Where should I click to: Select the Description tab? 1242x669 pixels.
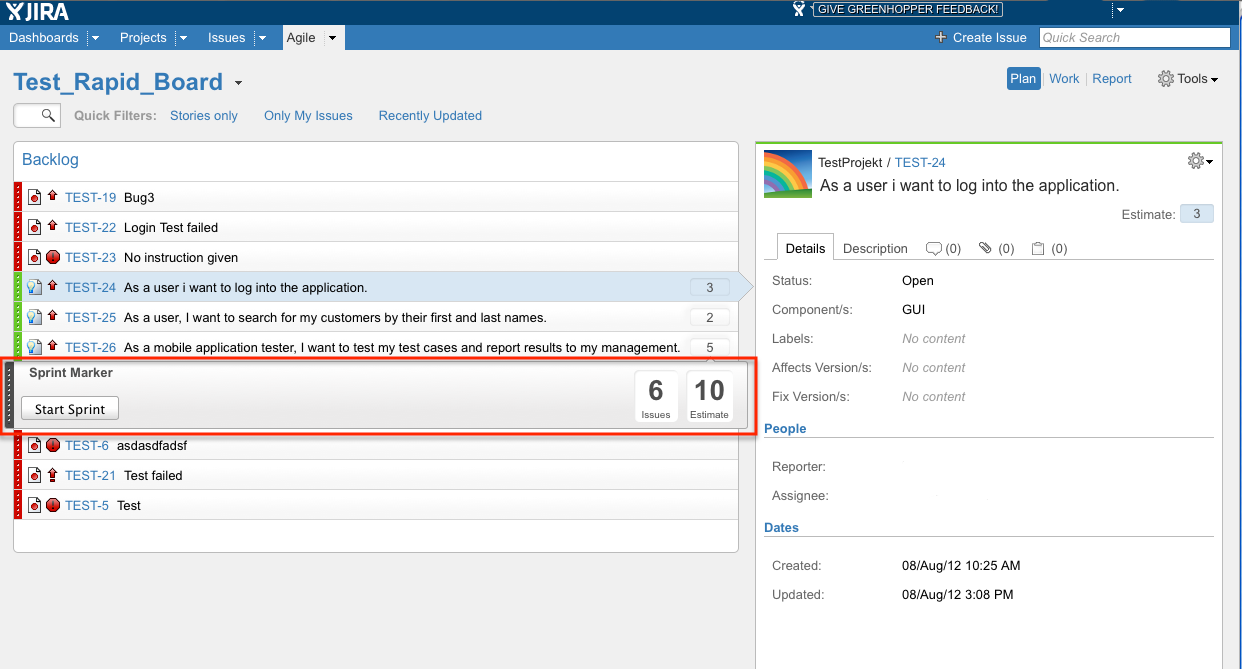coord(875,248)
